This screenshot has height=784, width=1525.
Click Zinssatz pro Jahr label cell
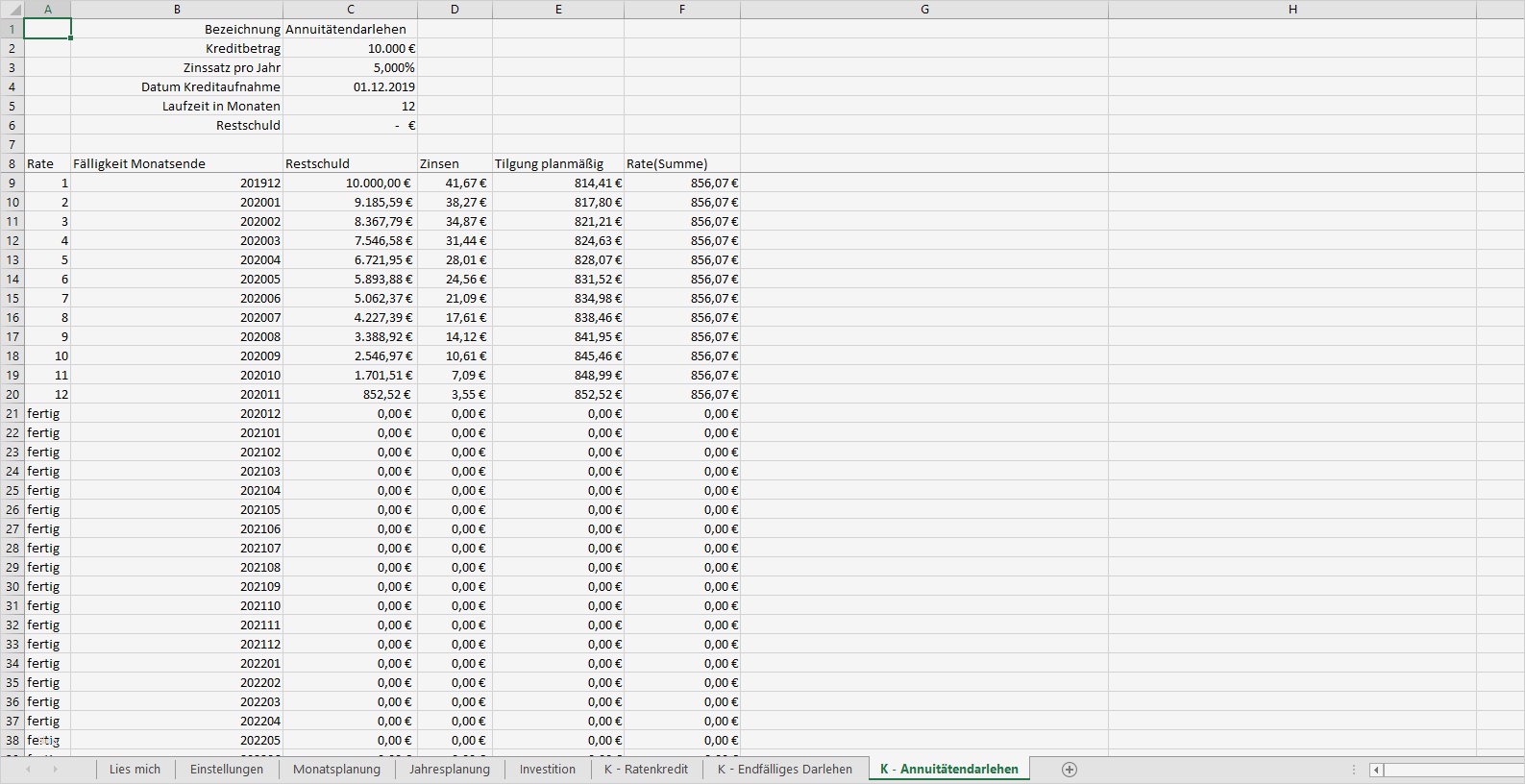[x=177, y=67]
